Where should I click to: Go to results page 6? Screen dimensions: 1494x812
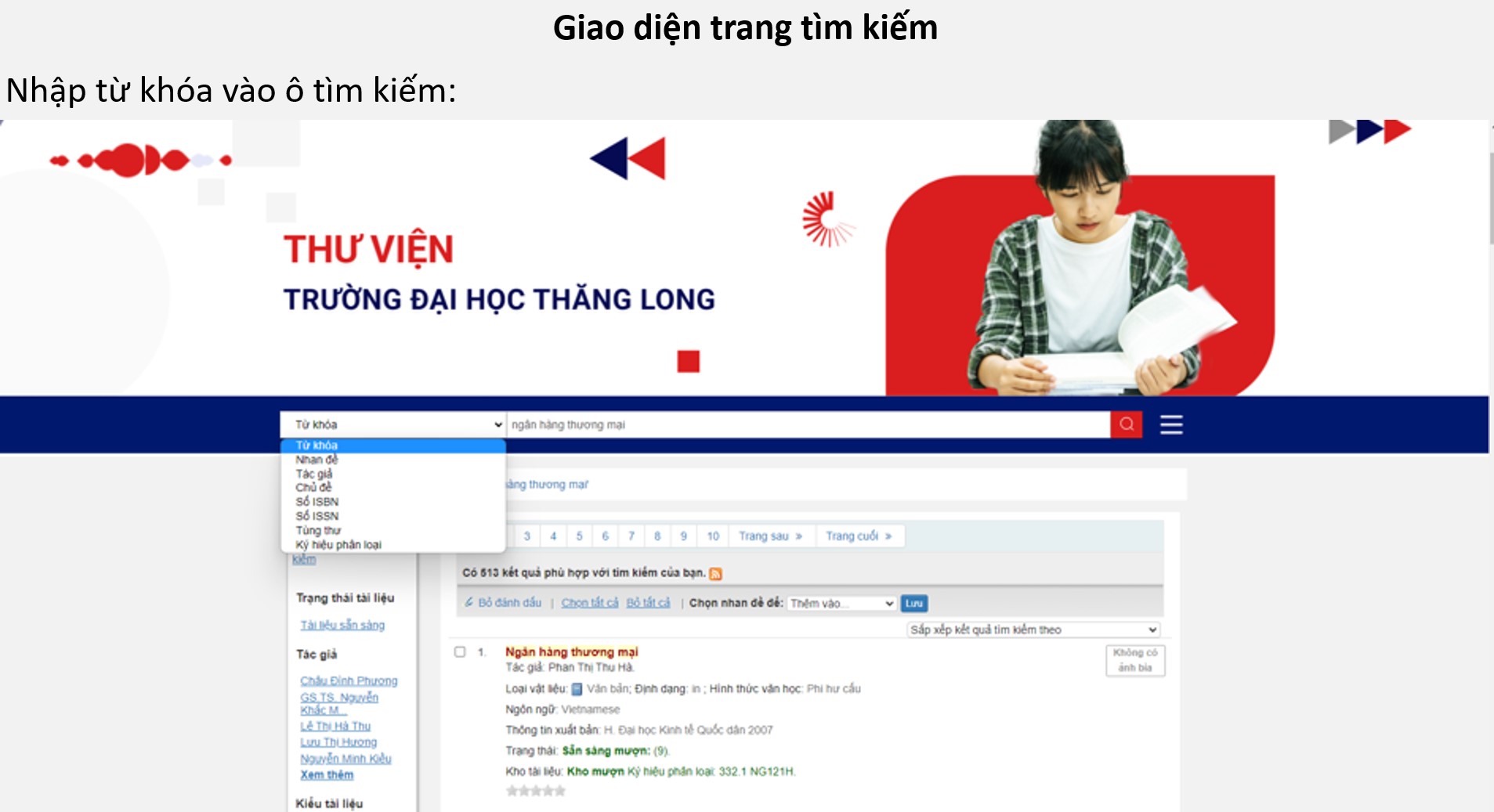click(x=606, y=536)
